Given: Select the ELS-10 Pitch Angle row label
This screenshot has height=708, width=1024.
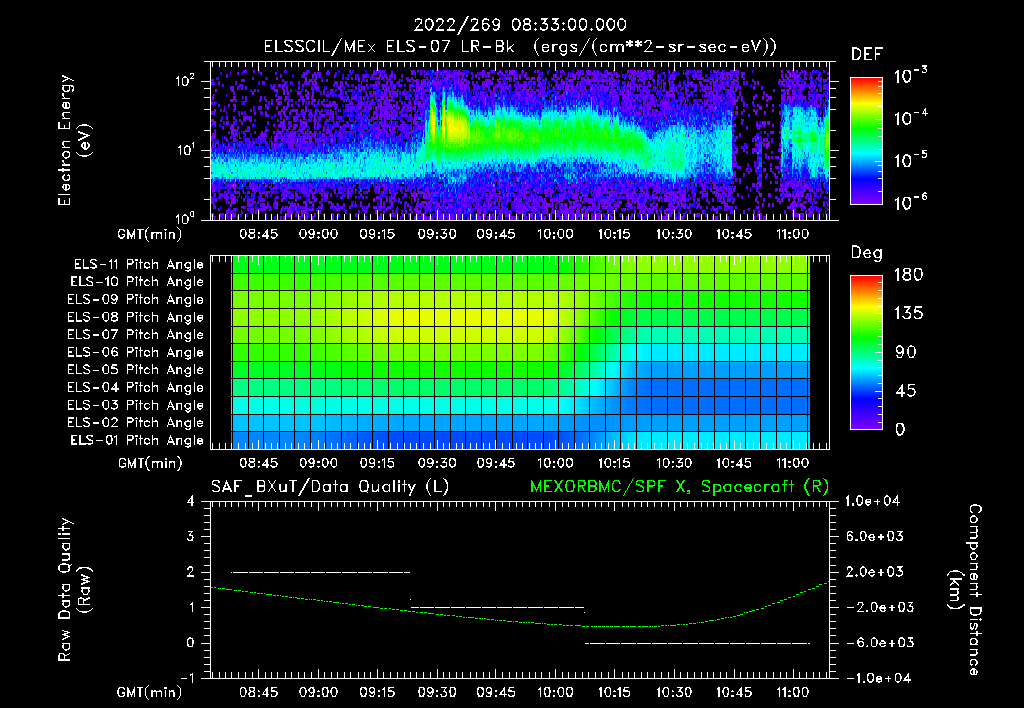Looking at the screenshot, I should click(x=136, y=282).
